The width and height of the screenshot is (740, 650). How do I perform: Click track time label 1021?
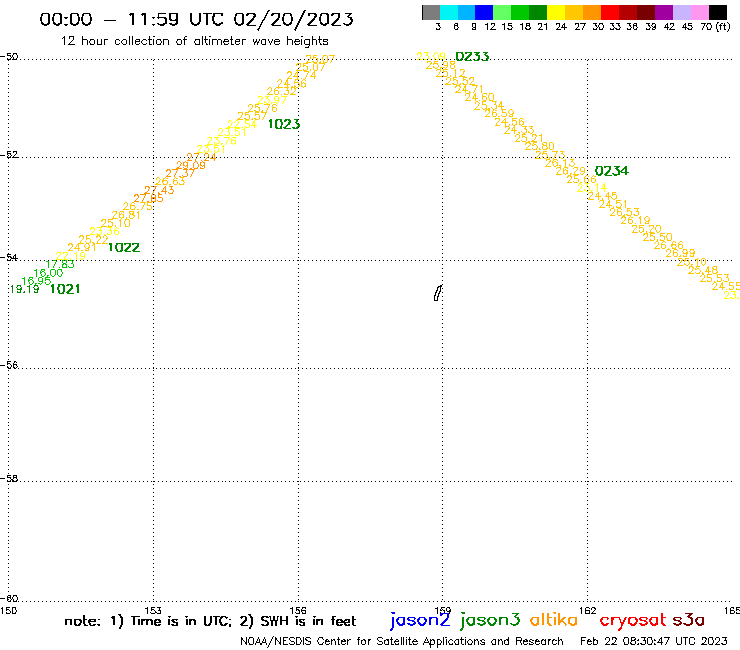coord(65,289)
